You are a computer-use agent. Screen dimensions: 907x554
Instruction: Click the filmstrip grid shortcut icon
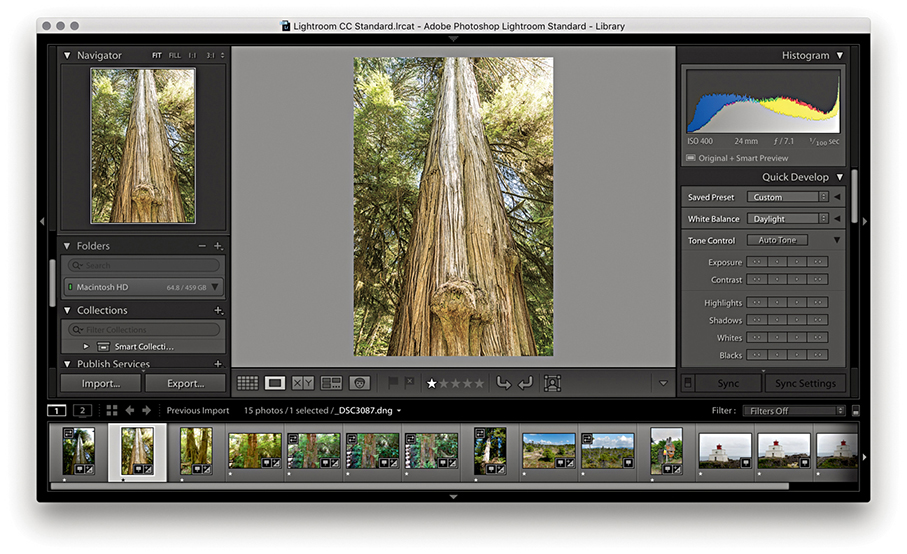[112, 410]
